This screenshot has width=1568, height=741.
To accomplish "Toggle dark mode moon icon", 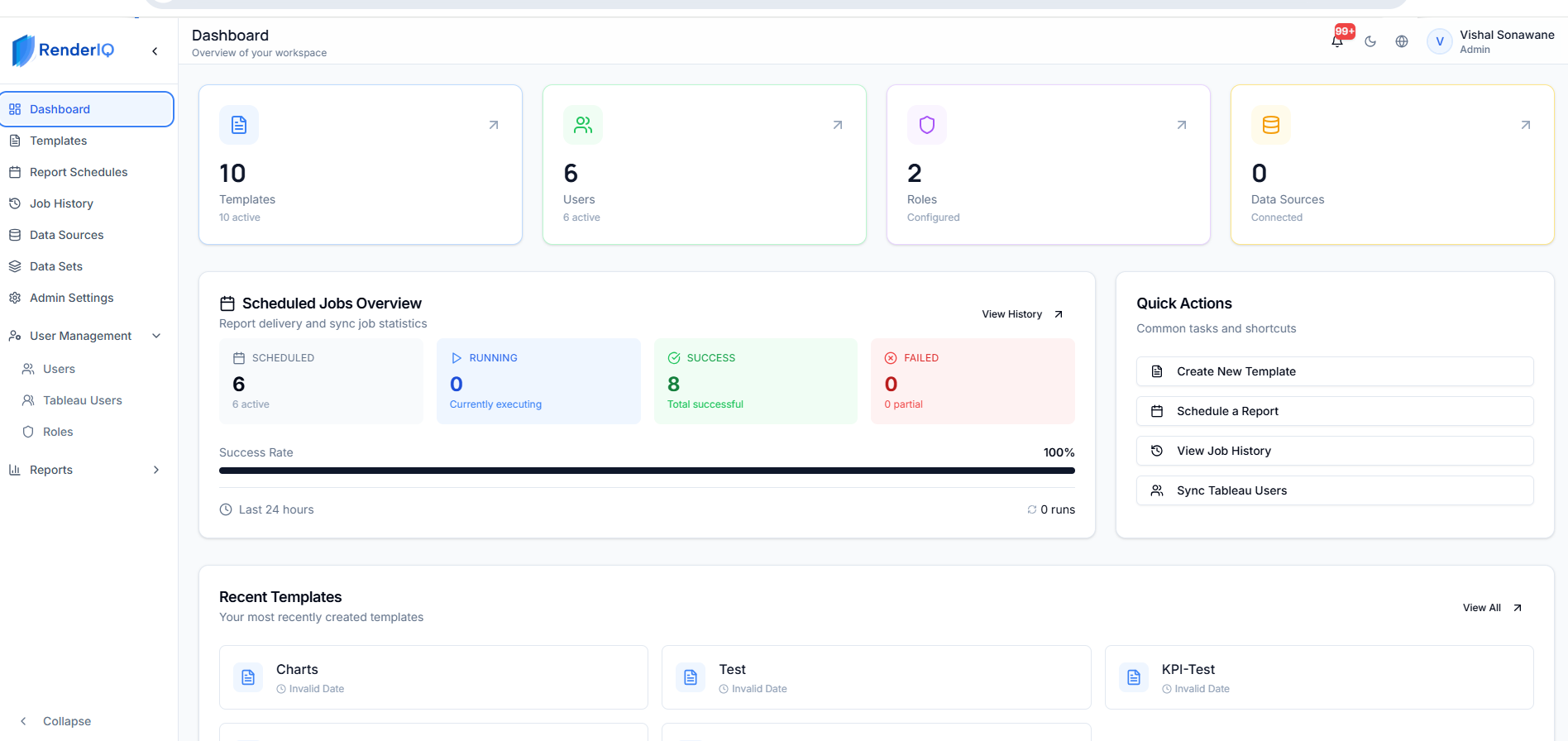I will coord(1370,41).
